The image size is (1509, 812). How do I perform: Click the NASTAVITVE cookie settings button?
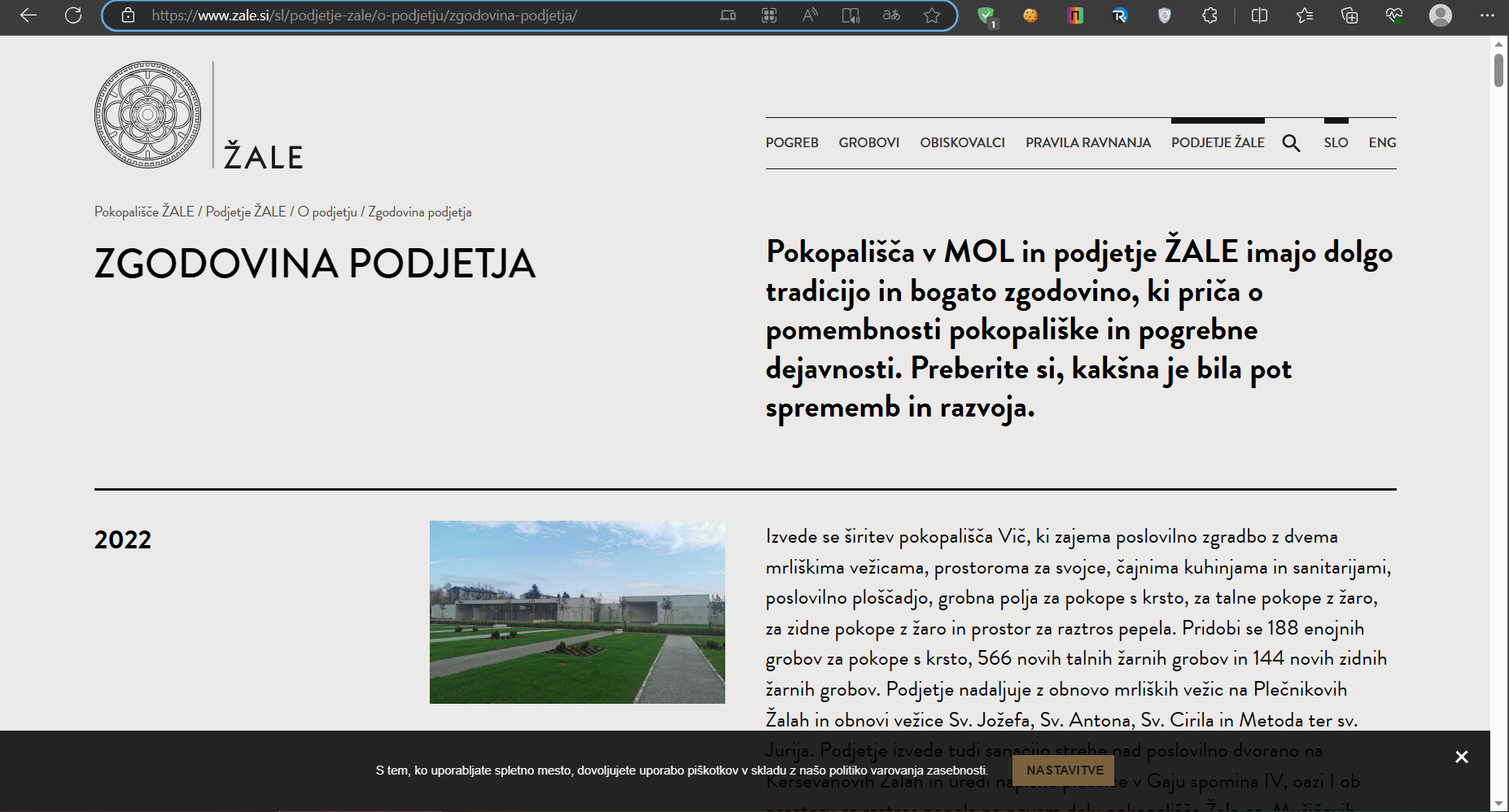(x=1064, y=770)
